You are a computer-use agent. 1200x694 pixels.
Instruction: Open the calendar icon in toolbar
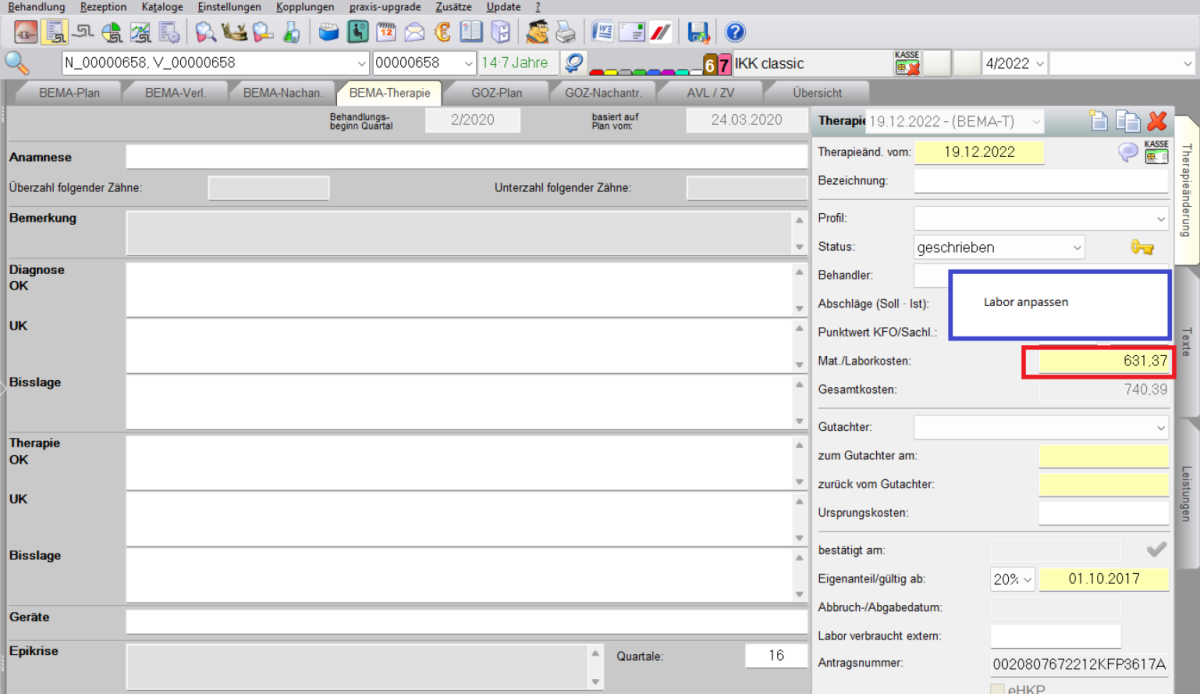click(x=386, y=31)
